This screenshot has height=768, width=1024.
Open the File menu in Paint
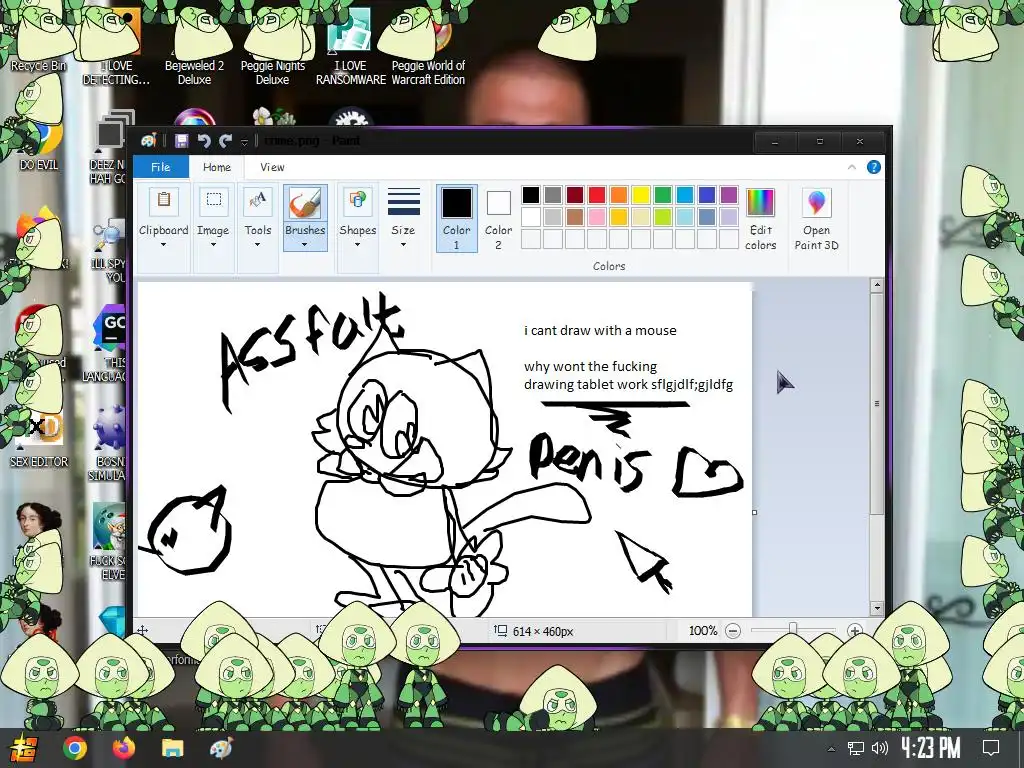(x=161, y=167)
